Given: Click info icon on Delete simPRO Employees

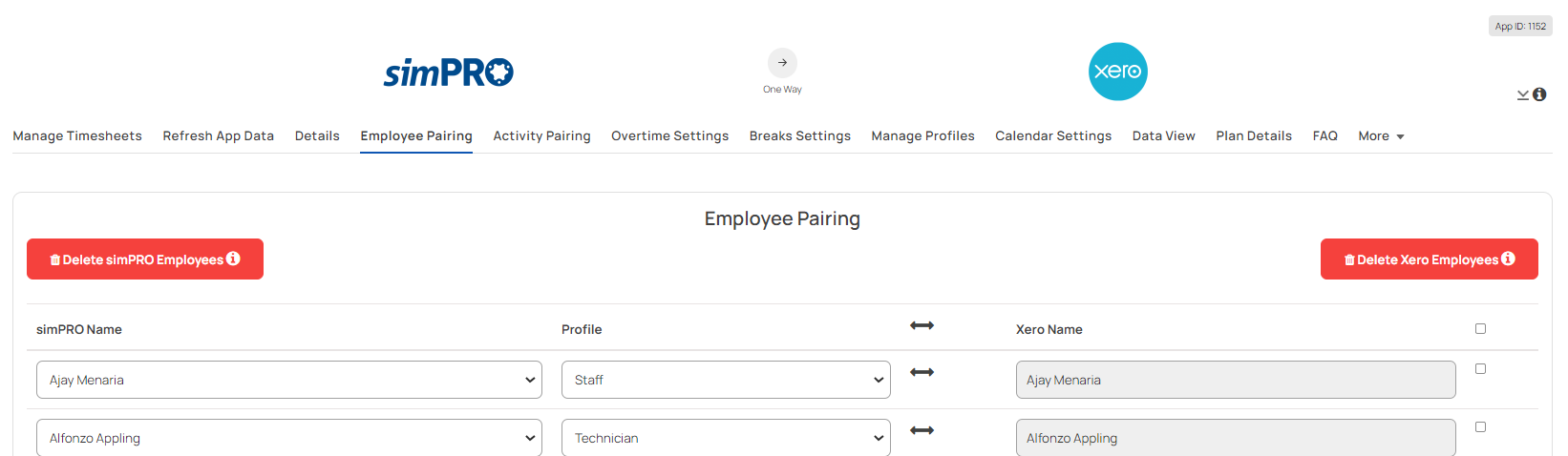Looking at the screenshot, I should [233, 259].
